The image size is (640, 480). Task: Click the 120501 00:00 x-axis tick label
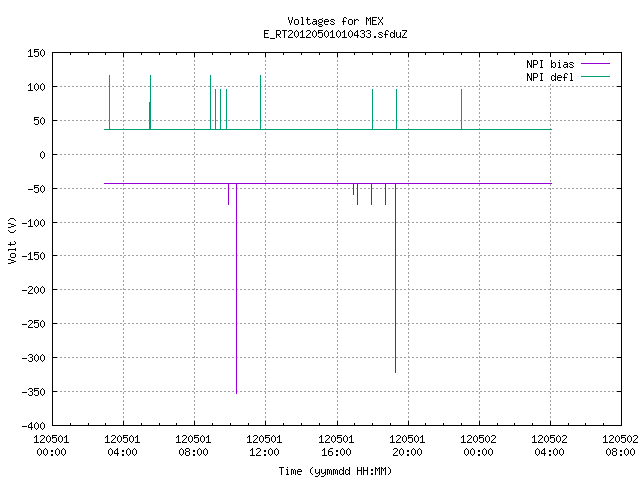coord(51,446)
